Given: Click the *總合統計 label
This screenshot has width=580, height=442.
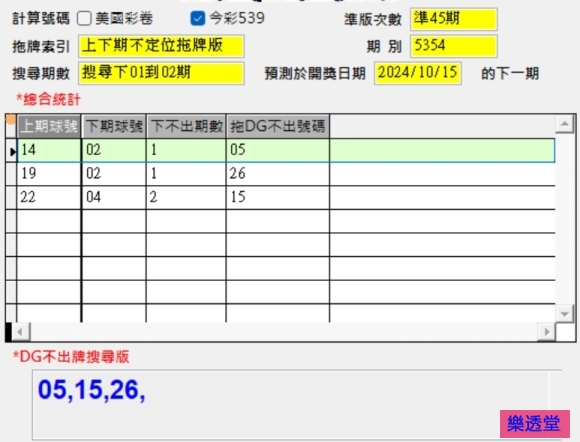Looking at the screenshot, I should pyautogui.click(x=48, y=99).
